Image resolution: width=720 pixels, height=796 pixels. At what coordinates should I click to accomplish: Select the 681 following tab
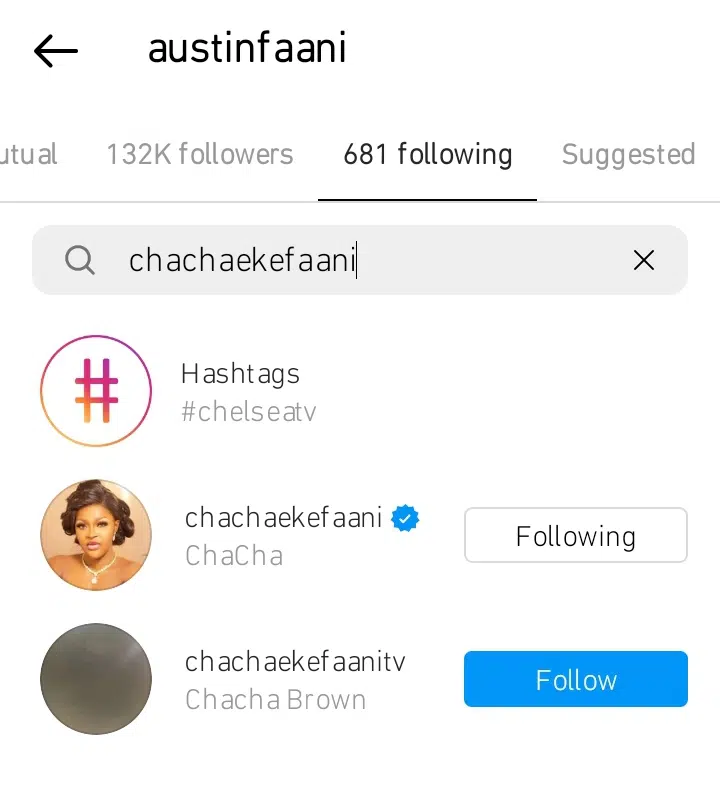point(428,154)
